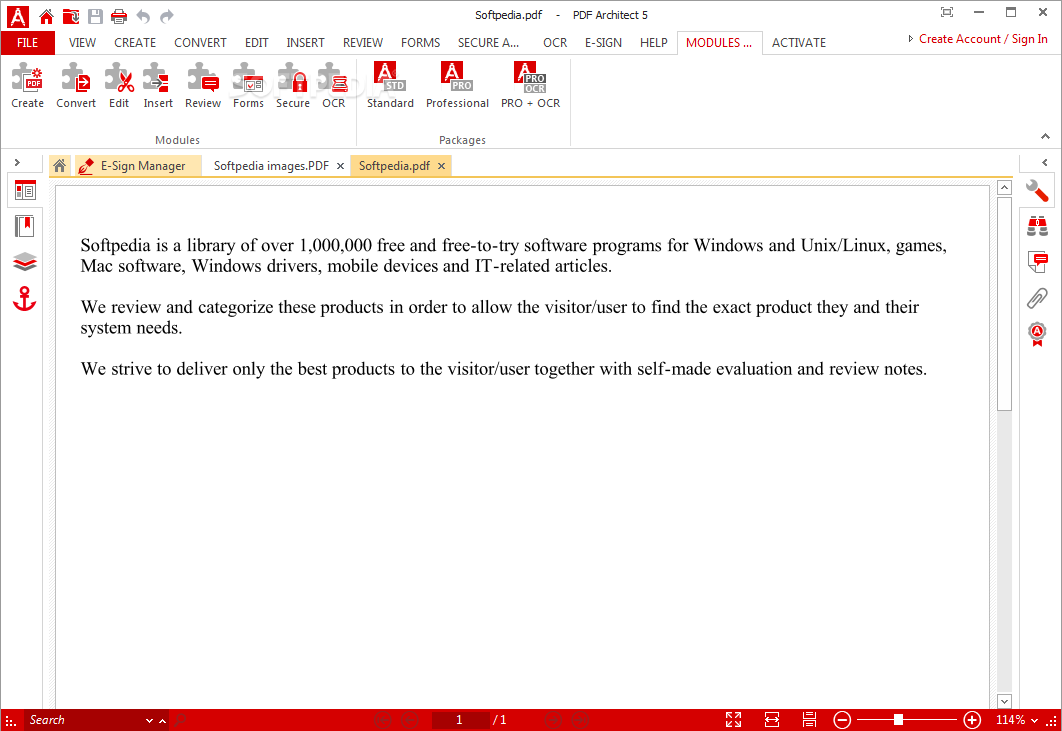Click the fit width icon in status bar

click(771, 719)
